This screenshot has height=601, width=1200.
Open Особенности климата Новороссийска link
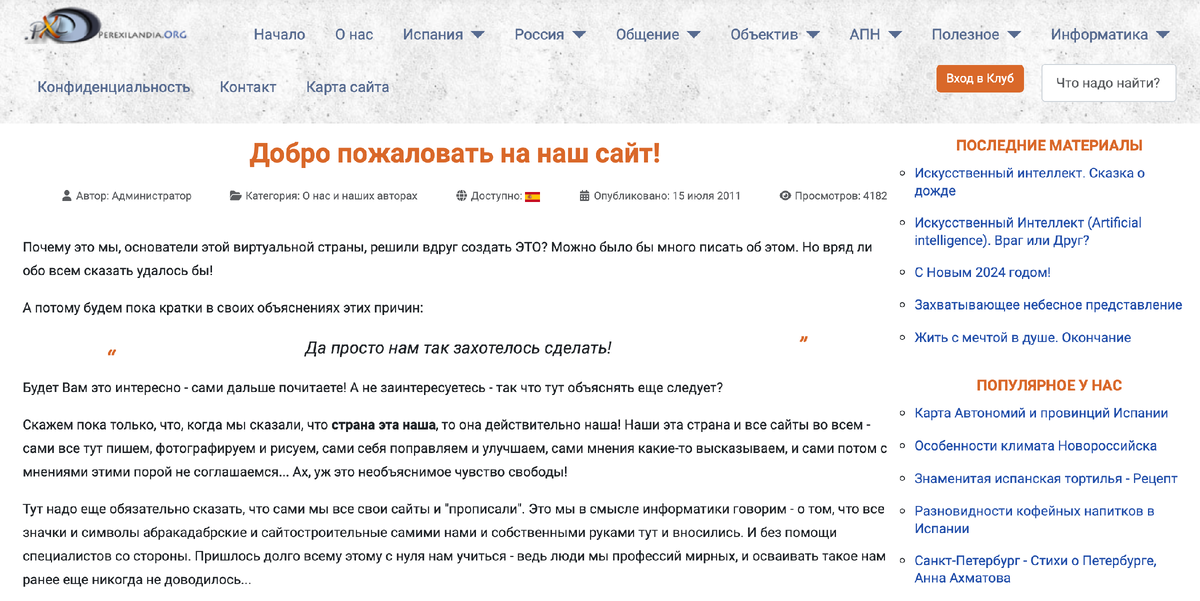point(1035,446)
